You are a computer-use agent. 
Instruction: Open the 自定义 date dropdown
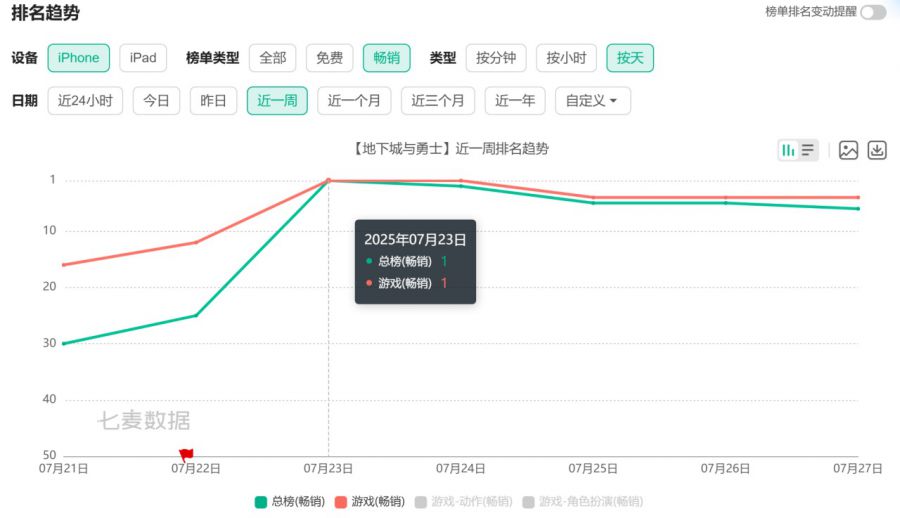click(593, 101)
